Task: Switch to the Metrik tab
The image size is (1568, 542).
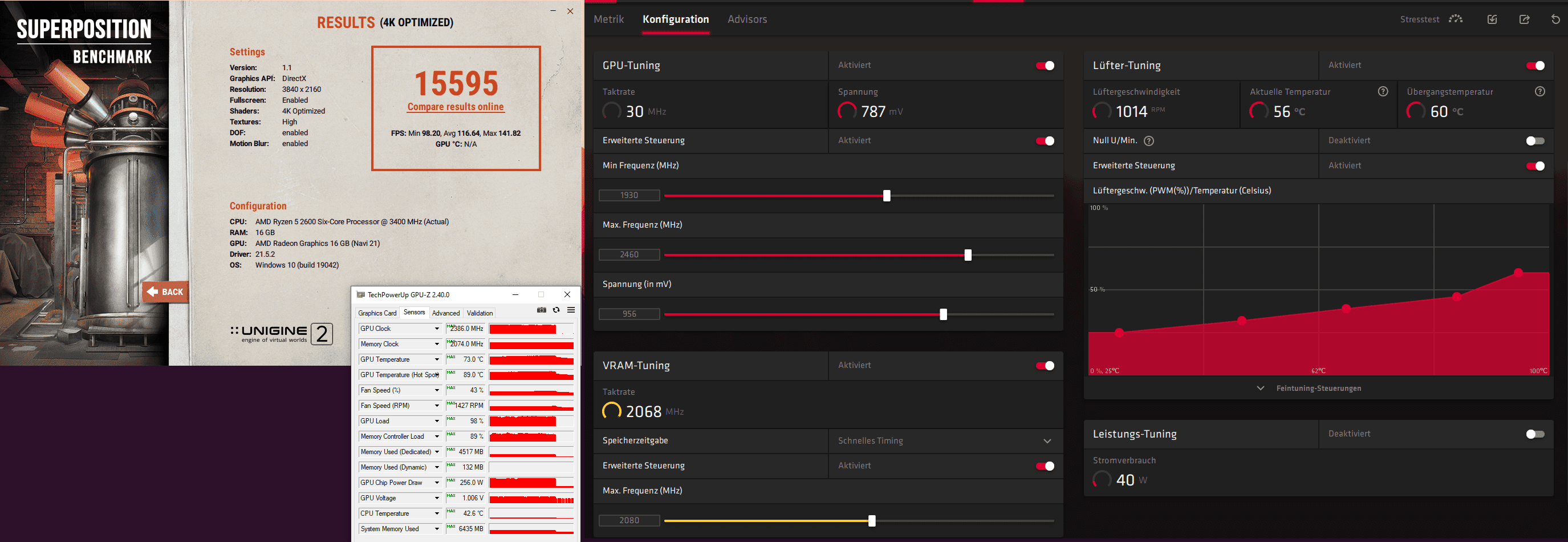Action: coord(609,19)
